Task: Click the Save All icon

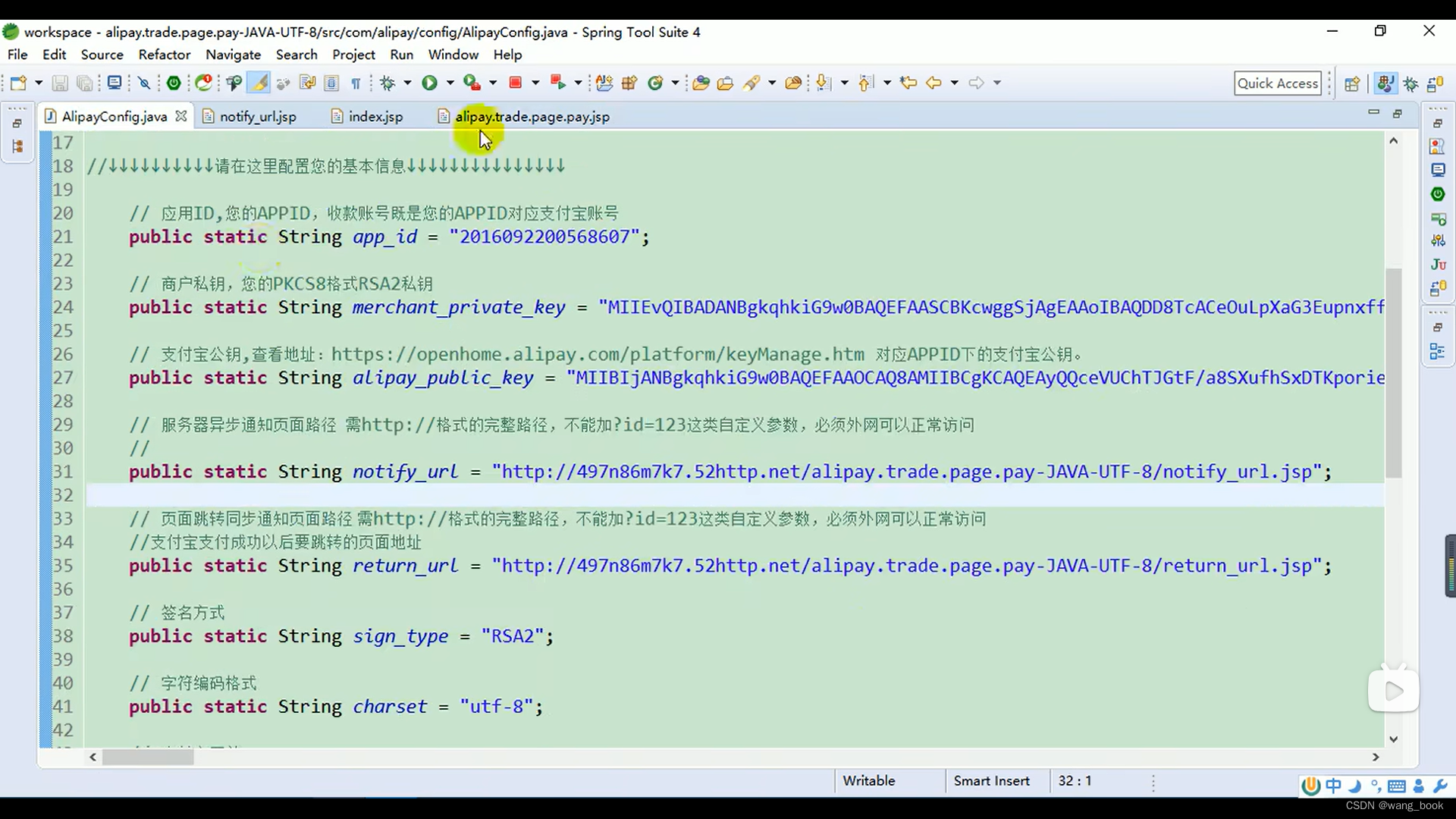Action: [85, 83]
